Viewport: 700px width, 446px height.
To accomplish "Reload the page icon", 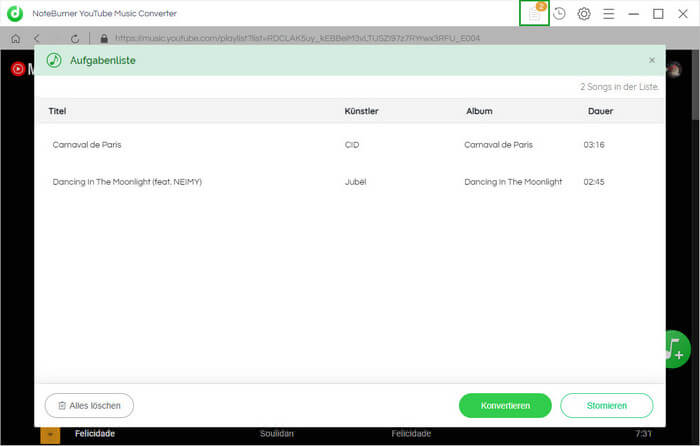I will click(75, 39).
